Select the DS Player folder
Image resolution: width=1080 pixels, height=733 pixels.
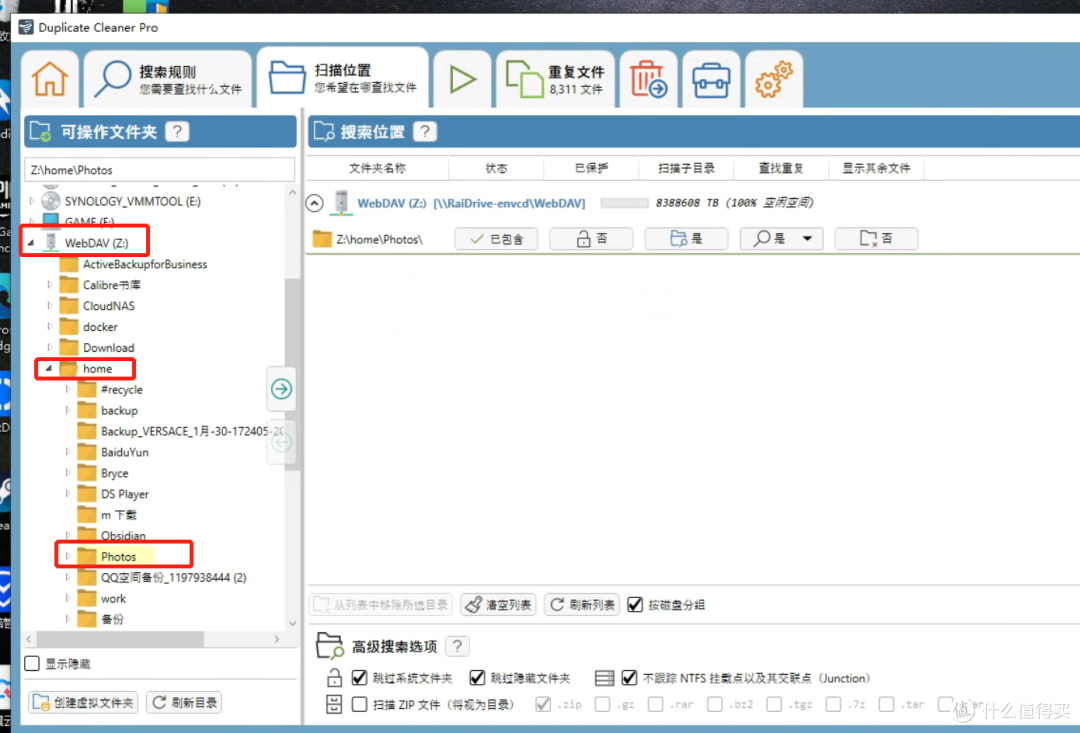coord(125,494)
